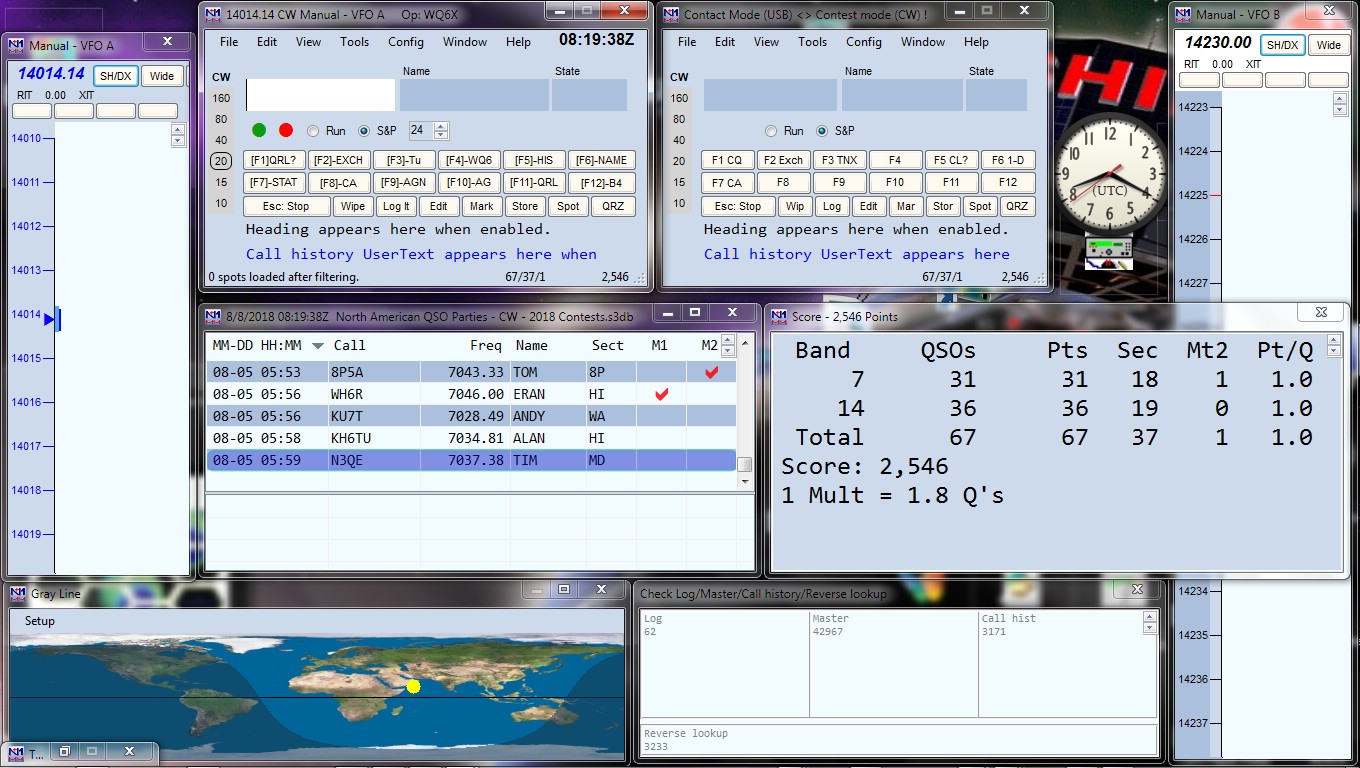1360x768 pixels.
Task: Click the Score window scroll arrows
Action: [1333, 346]
